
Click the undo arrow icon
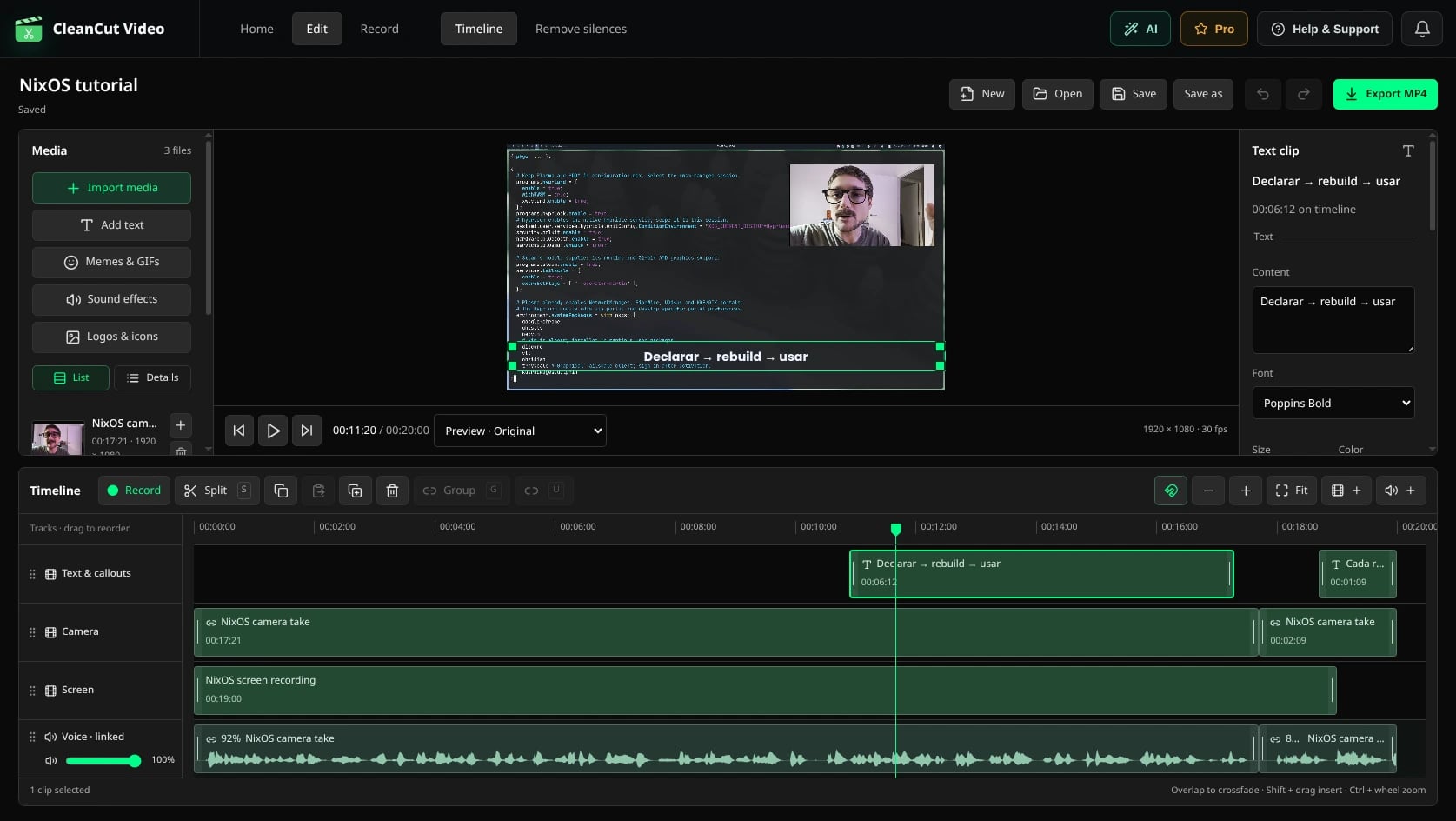tap(1263, 94)
